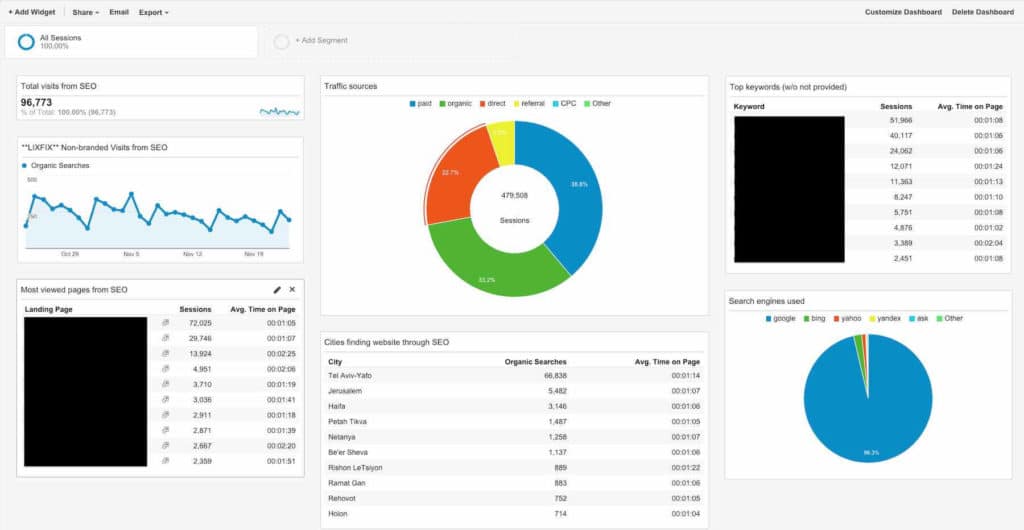
Task: Toggle the Other legend entry in Search engines used
Action: coord(950,319)
